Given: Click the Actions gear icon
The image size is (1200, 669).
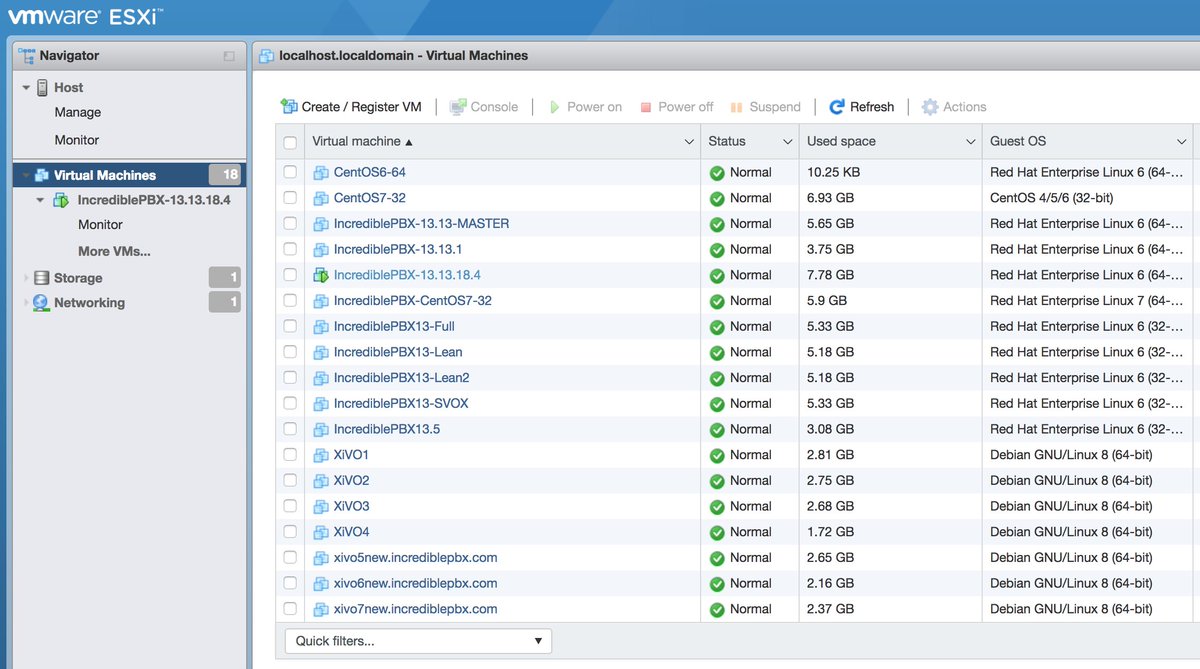Looking at the screenshot, I should [x=930, y=107].
